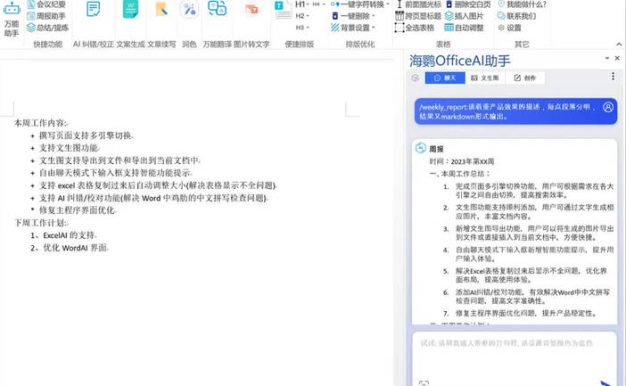Open the task pane options dropdown arrow

tap(607, 58)
